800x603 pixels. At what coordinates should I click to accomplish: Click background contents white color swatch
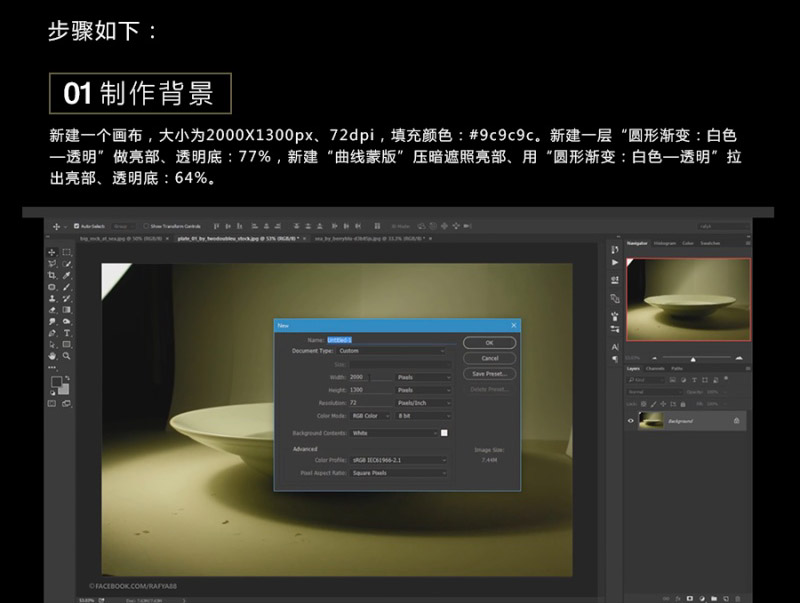[x=444, y=433]
